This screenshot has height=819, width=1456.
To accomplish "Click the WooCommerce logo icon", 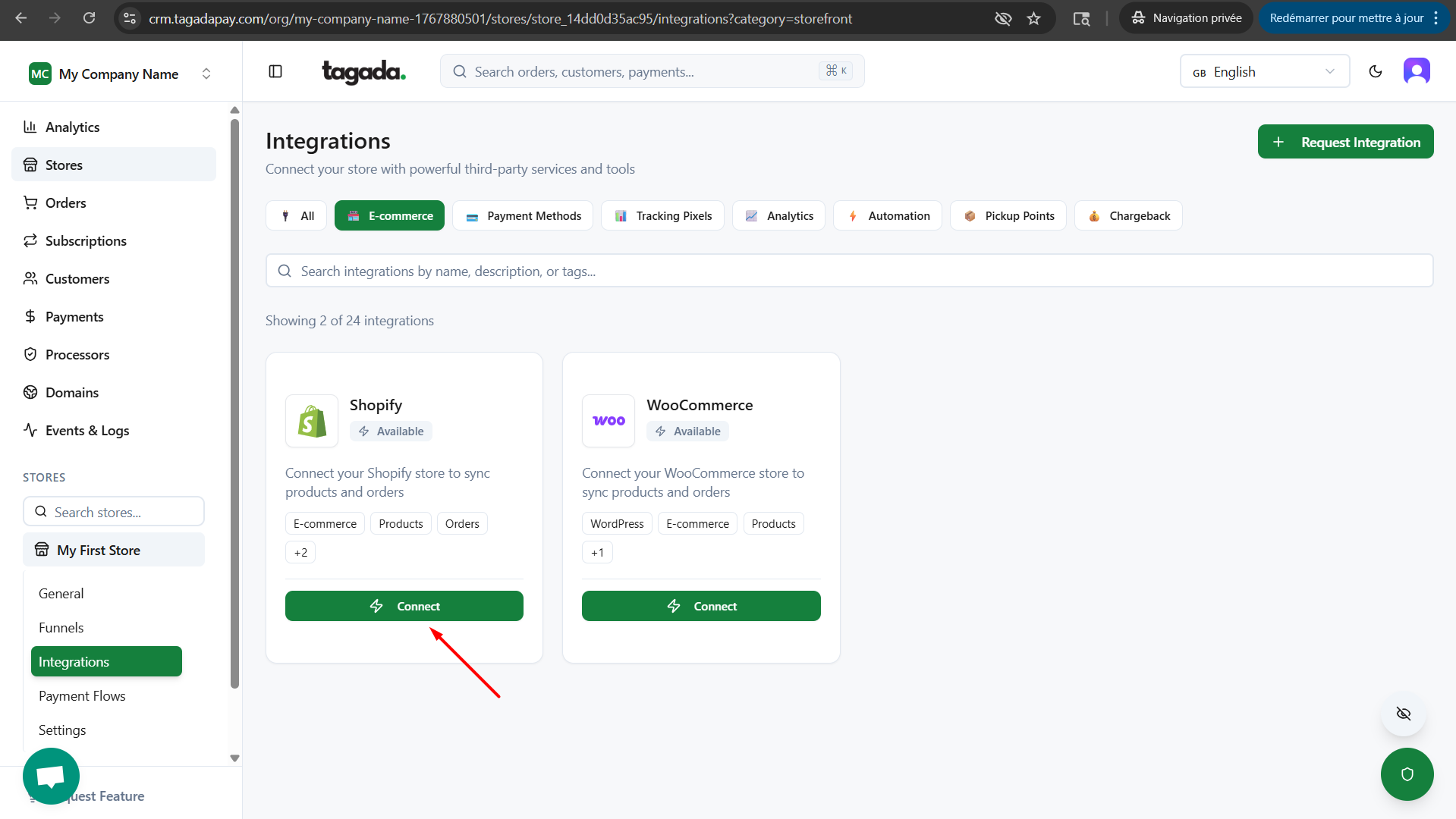I will point(609,421).
